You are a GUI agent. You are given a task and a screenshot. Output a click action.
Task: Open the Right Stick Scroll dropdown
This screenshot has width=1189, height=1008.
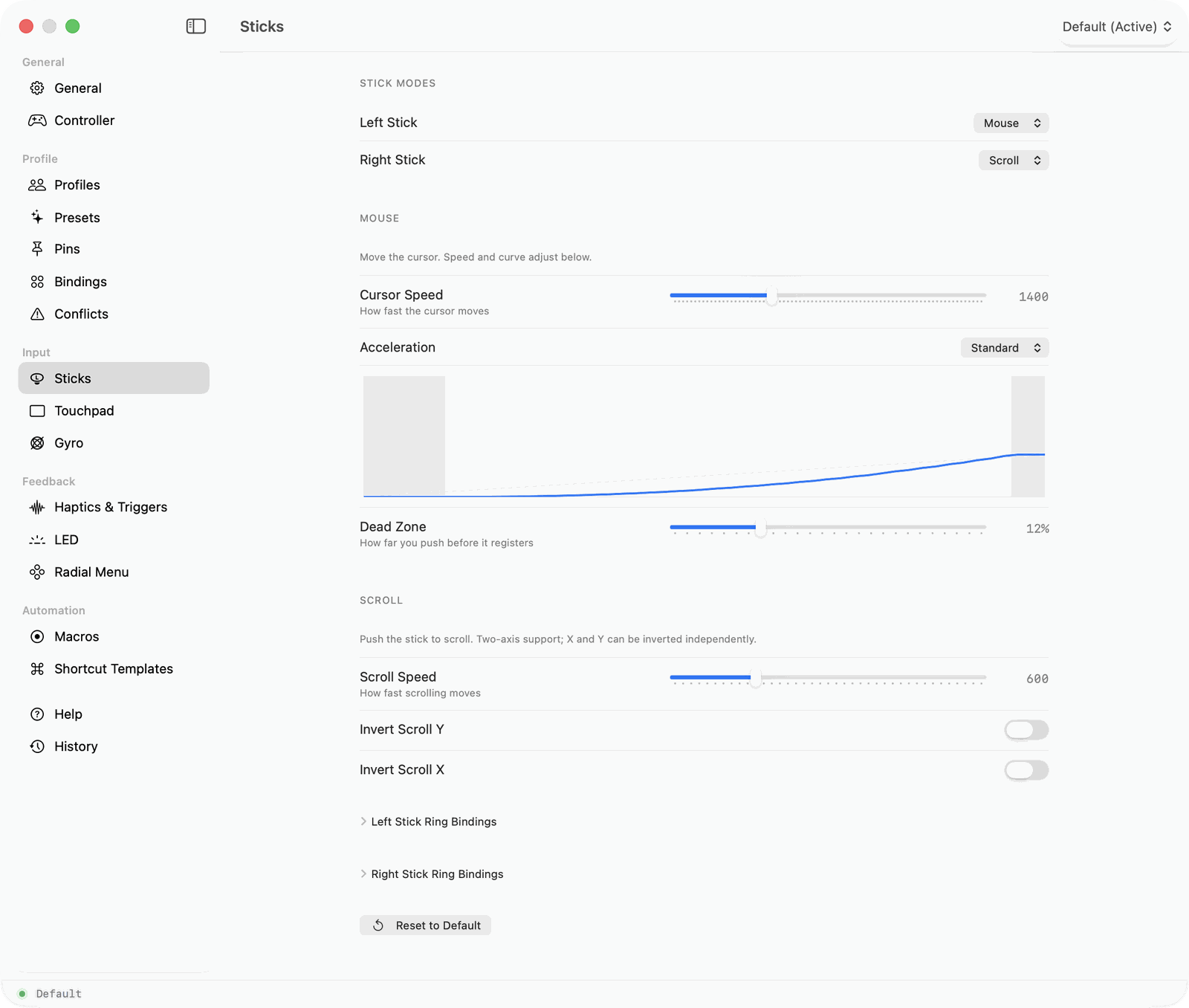click(1014, 161)
